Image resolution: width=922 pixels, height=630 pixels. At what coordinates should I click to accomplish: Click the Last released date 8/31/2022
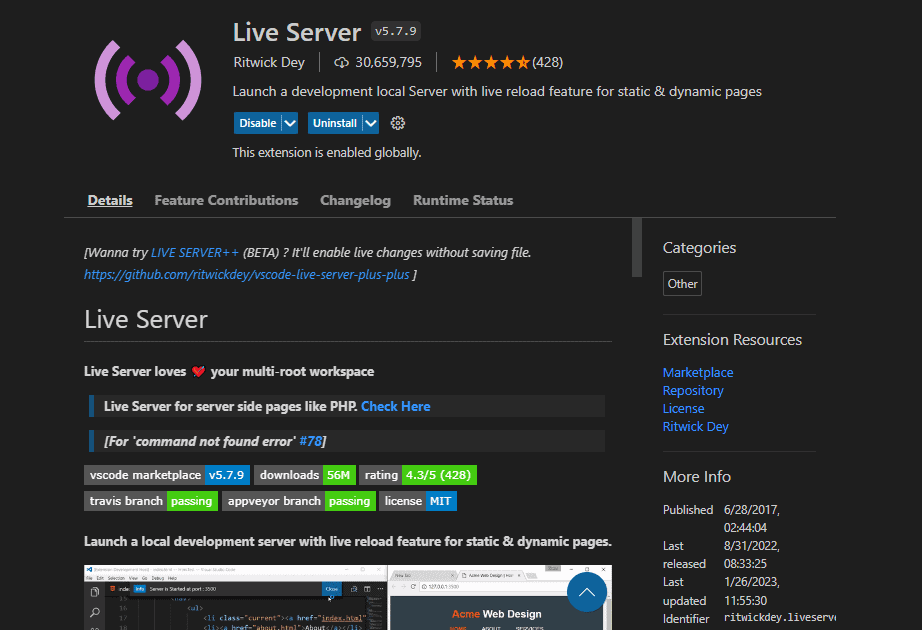point(752,546)
